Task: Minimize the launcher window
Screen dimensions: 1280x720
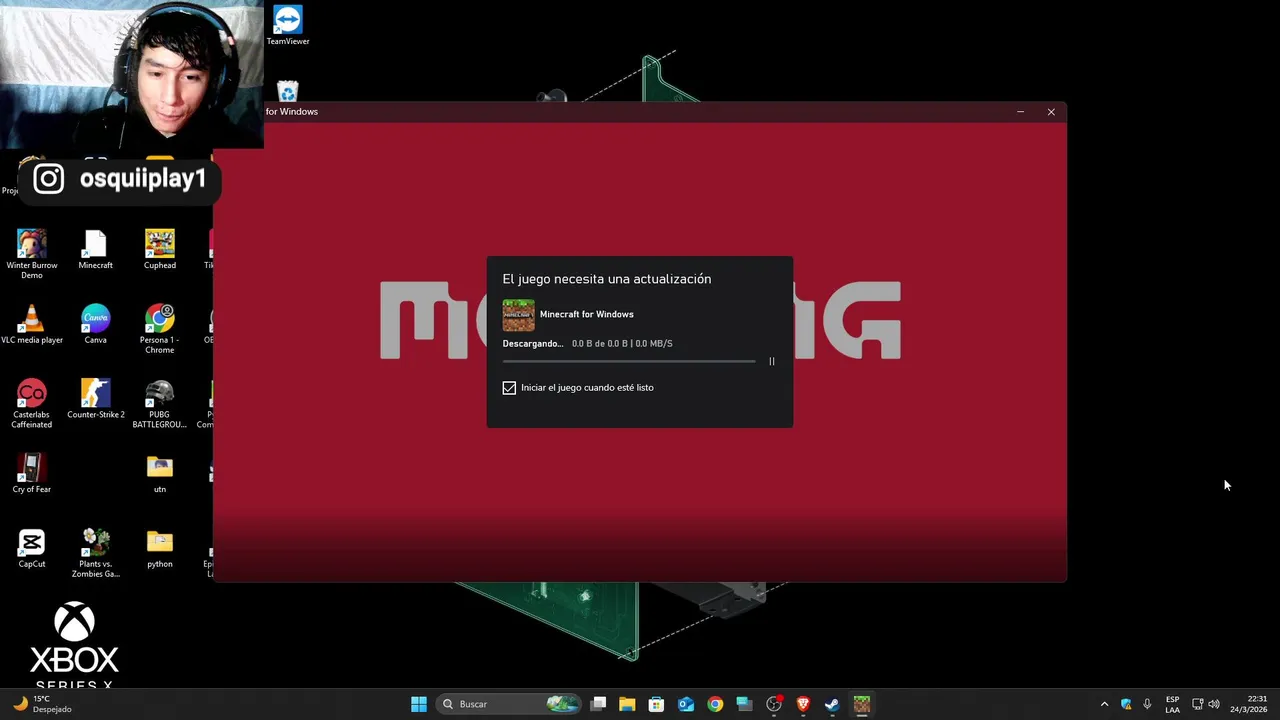Action: [x=1020, y=112]
